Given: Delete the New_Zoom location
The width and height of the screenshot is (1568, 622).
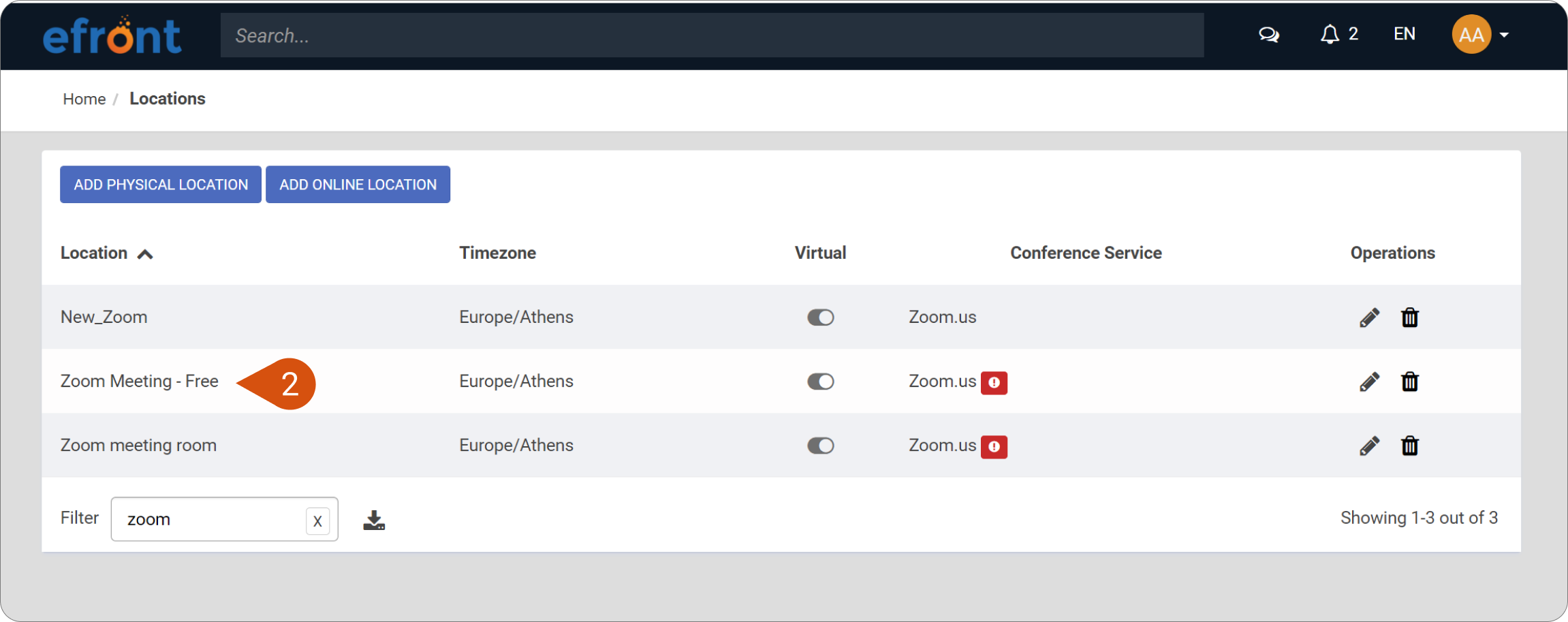Looking at the screenshot, I should [1410, 317].
